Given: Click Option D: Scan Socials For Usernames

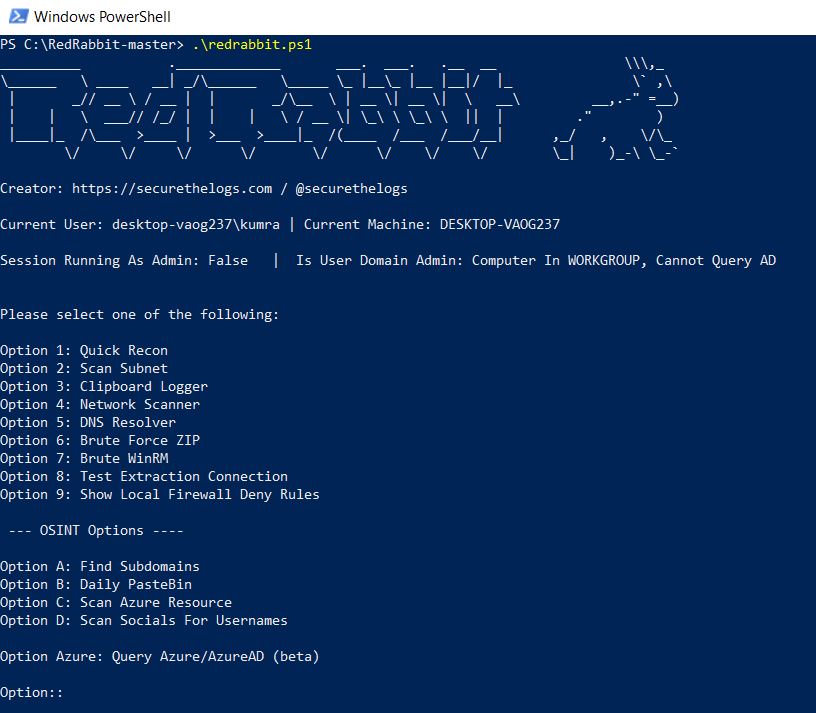Looking at the screenshot, I should click(144, 620).
